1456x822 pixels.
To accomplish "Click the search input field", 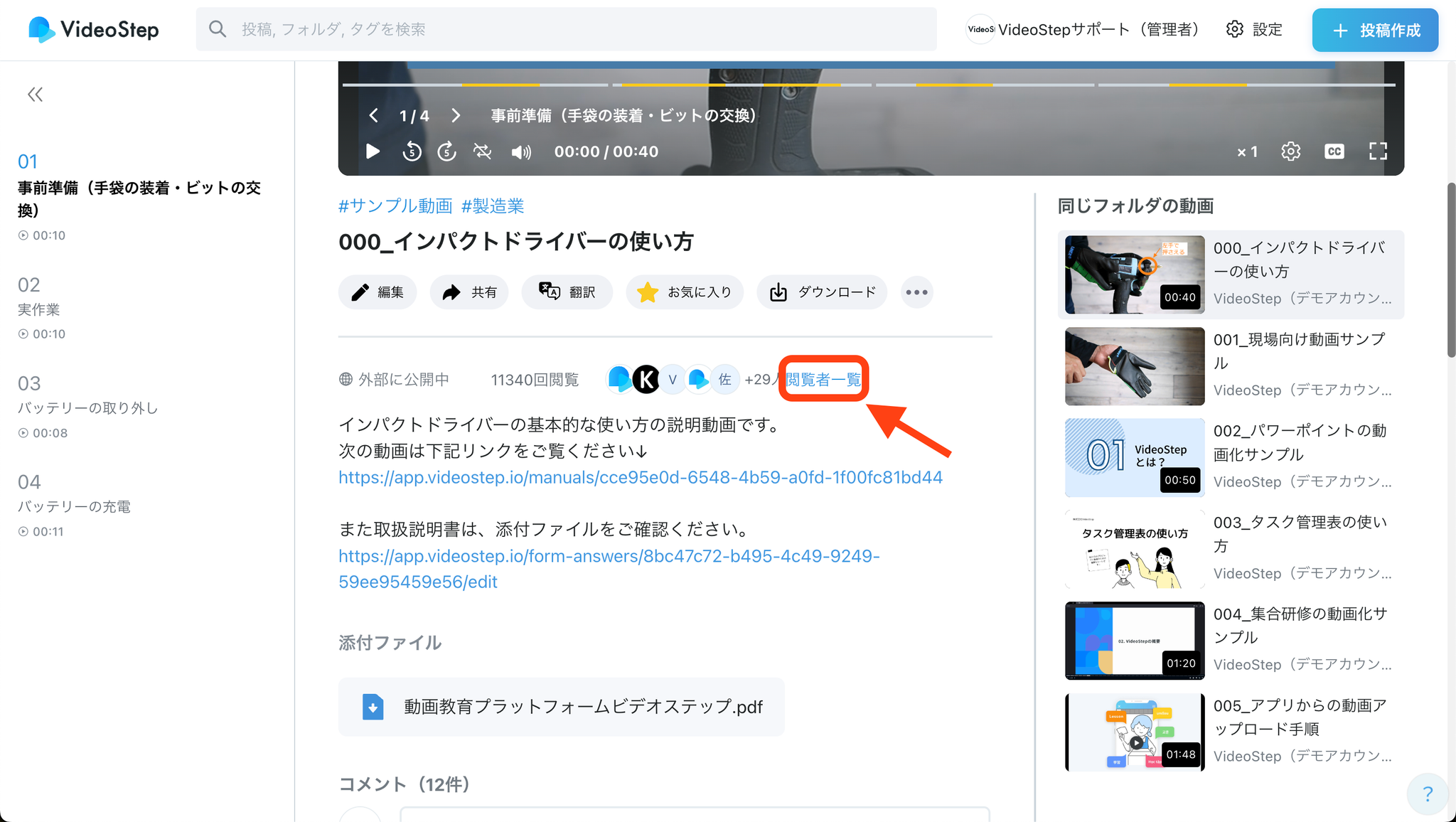I will pyautogui.click(x=566, y=29).
